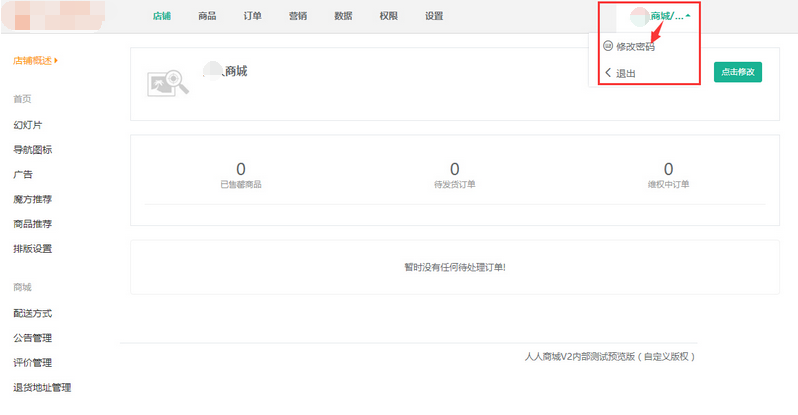Click the shop logo placeholder image

coord(168,83)
